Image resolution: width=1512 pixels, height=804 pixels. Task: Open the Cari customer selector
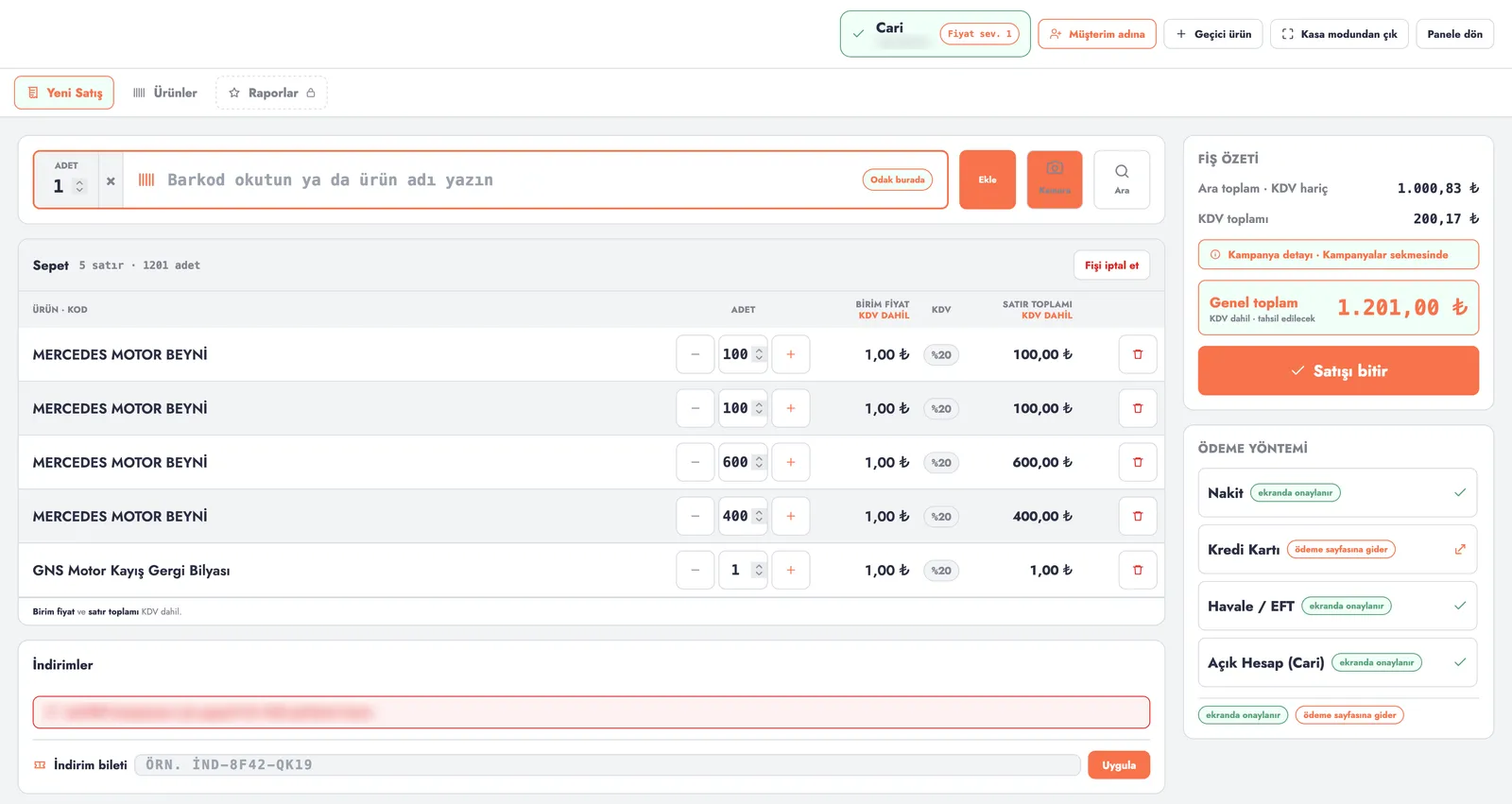coord(935,34)
